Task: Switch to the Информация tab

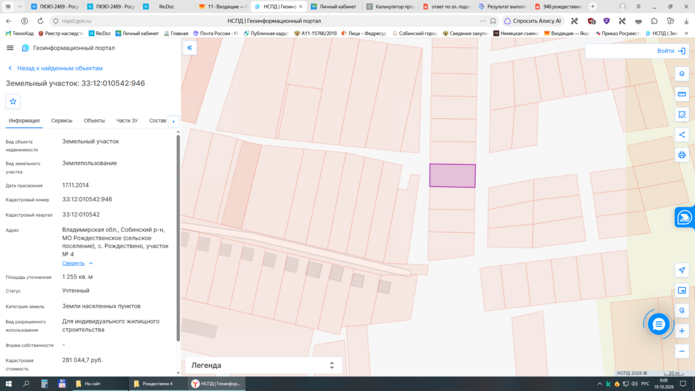Action: tap(24, 121)
